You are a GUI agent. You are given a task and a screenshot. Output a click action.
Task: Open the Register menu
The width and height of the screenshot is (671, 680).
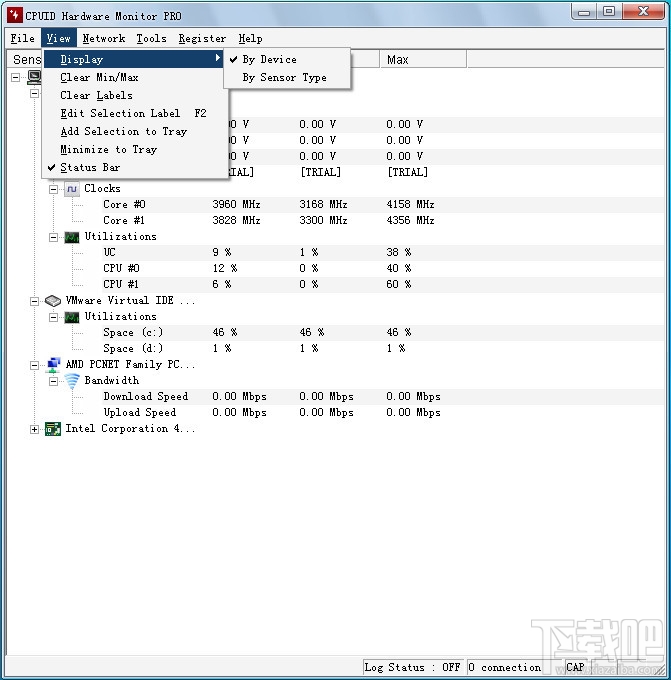202,38
